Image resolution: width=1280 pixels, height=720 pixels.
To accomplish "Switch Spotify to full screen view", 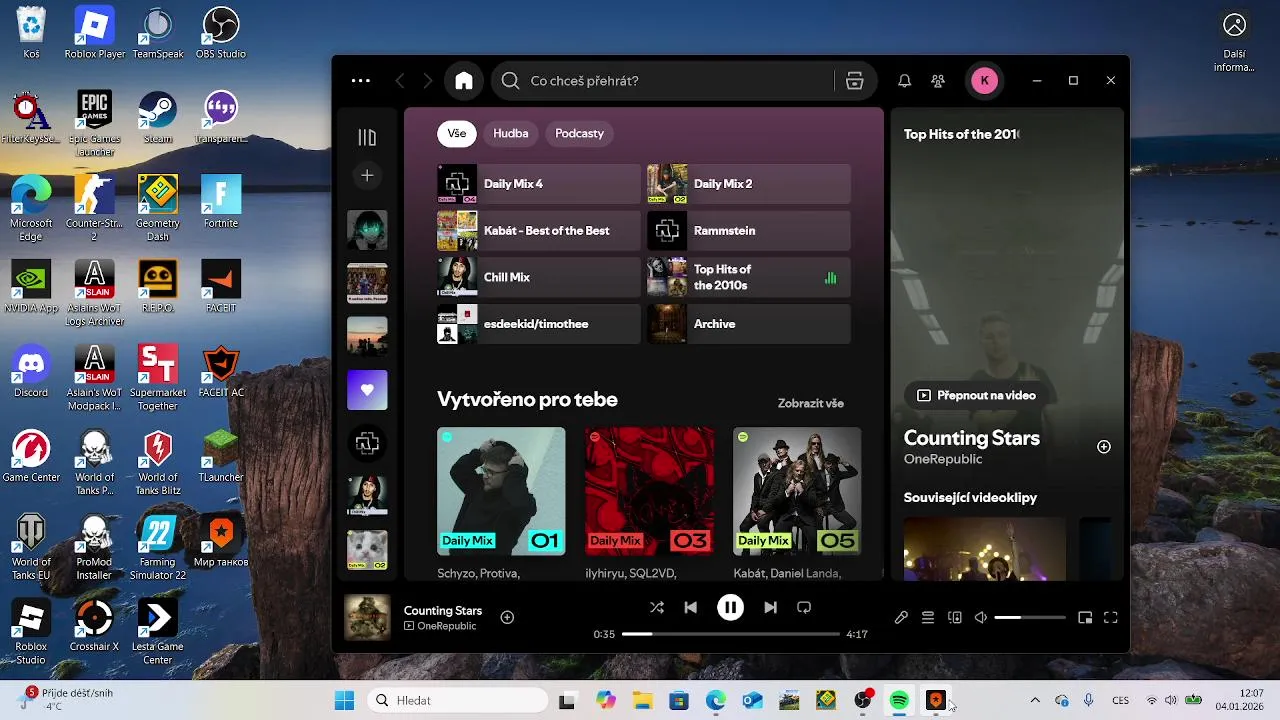I will (1111, 618).
